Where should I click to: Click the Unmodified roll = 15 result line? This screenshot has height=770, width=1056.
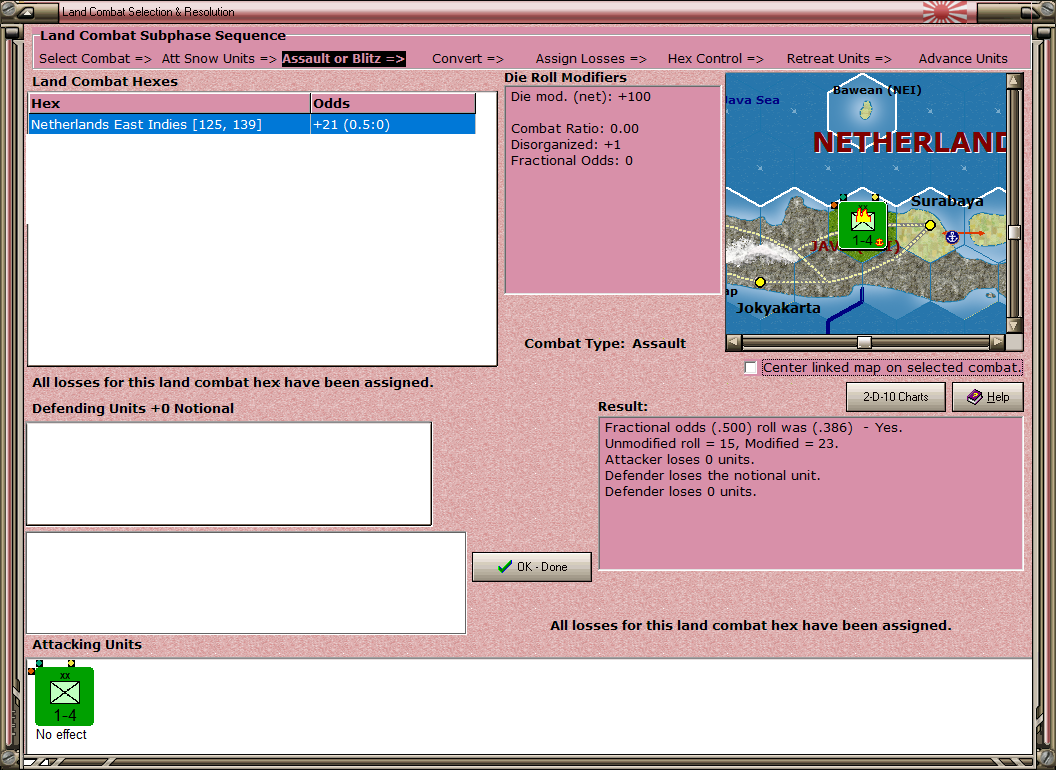click(x=721, y=443)
